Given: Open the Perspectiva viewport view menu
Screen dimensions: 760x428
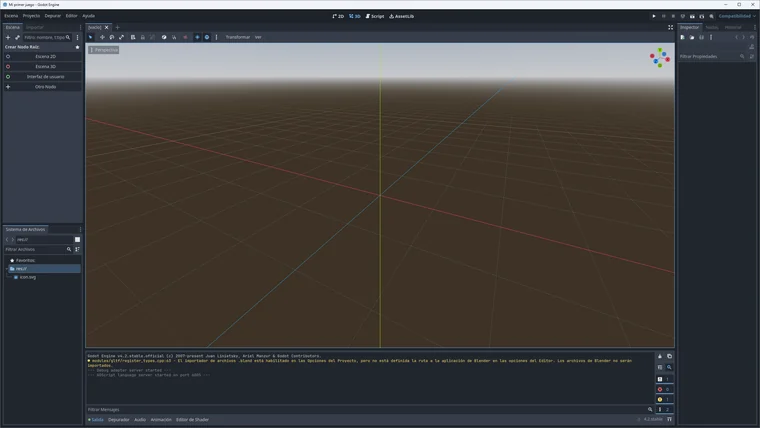Looking at the screenshot, I should [x=104, y=50].
